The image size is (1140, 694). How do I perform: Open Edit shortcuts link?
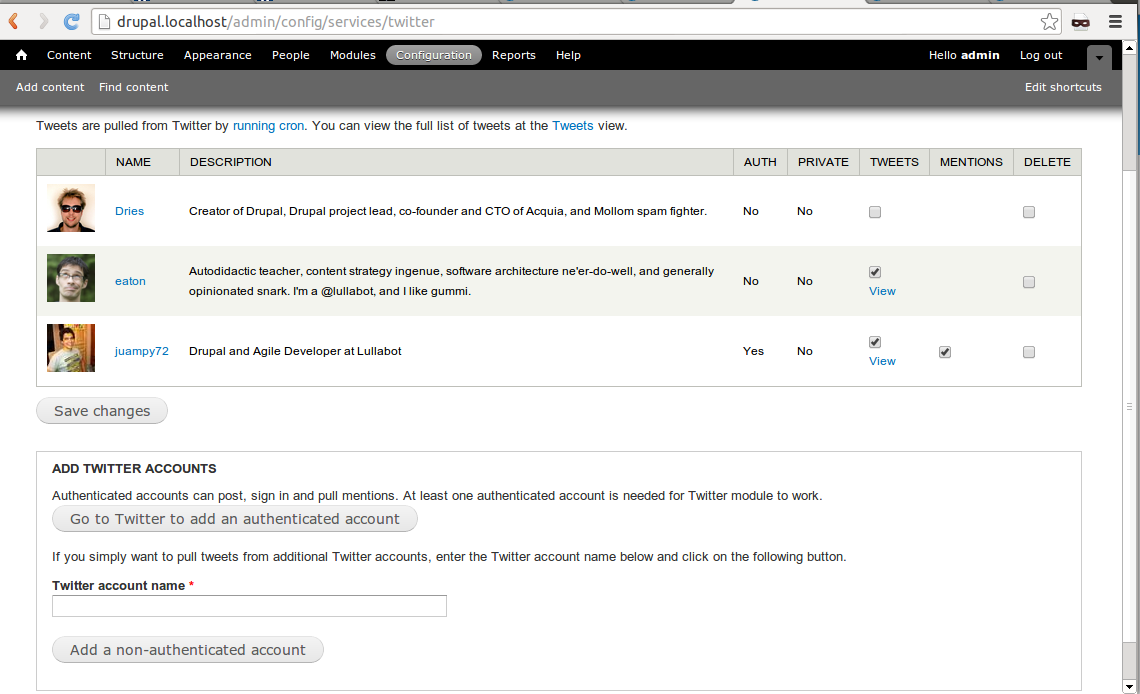click(1063, 87)
